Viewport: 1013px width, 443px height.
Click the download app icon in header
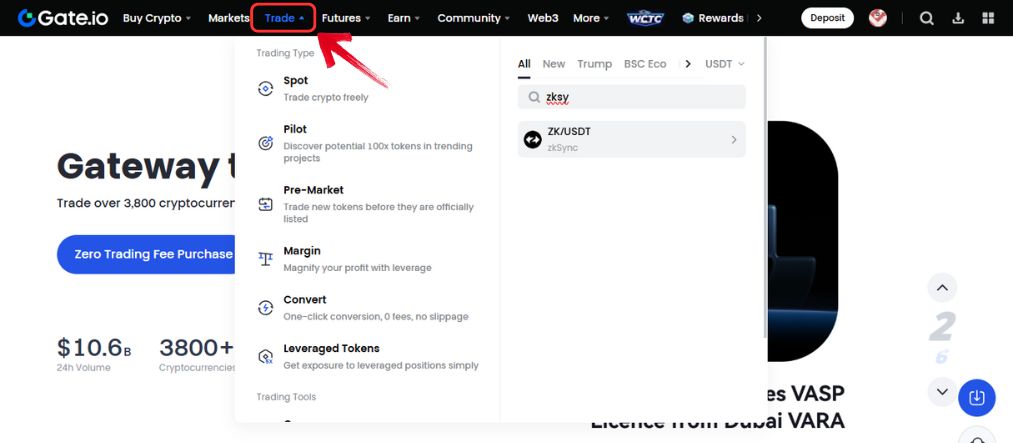tap(958, 18)
